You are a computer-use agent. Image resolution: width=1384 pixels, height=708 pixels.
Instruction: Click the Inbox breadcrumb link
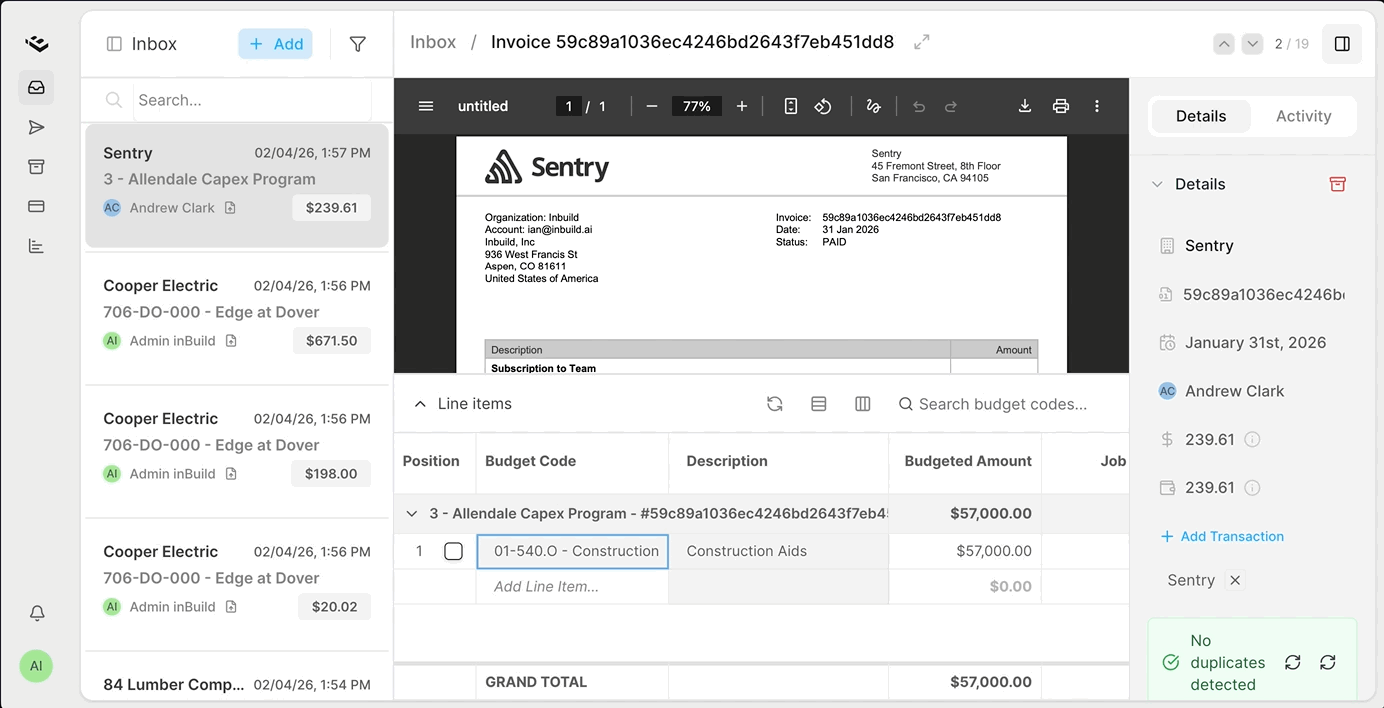(x=433, y=42)
